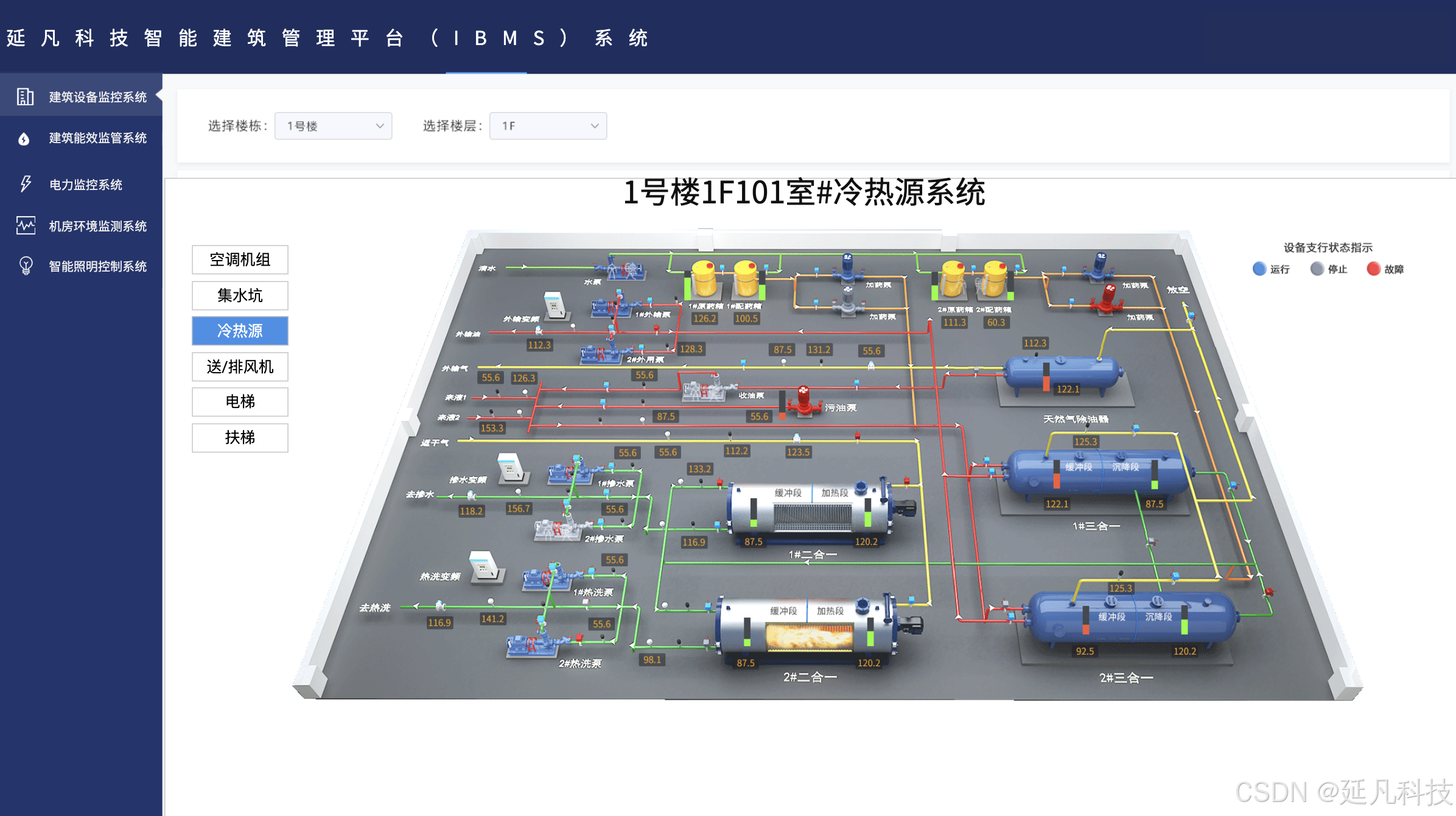The width and height of the screenshot is (1456, 816).
Task: Click the waveform machine room monitoring icon
Action: [x=26, y=226]
